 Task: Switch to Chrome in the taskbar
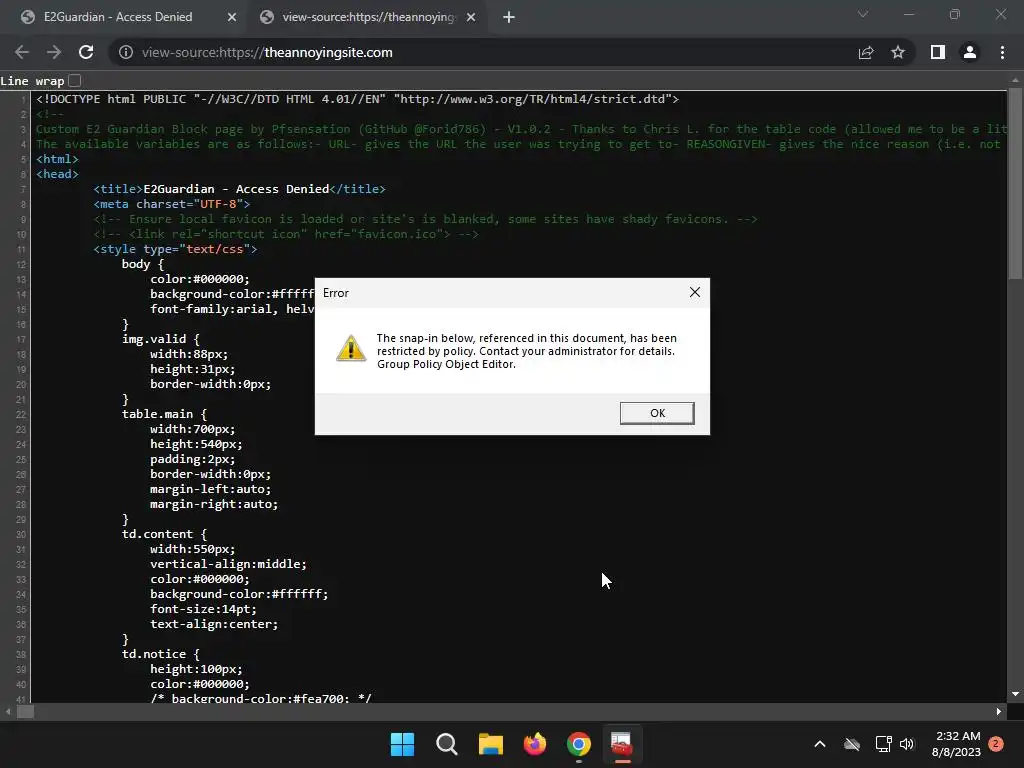(x=579, y=744)
